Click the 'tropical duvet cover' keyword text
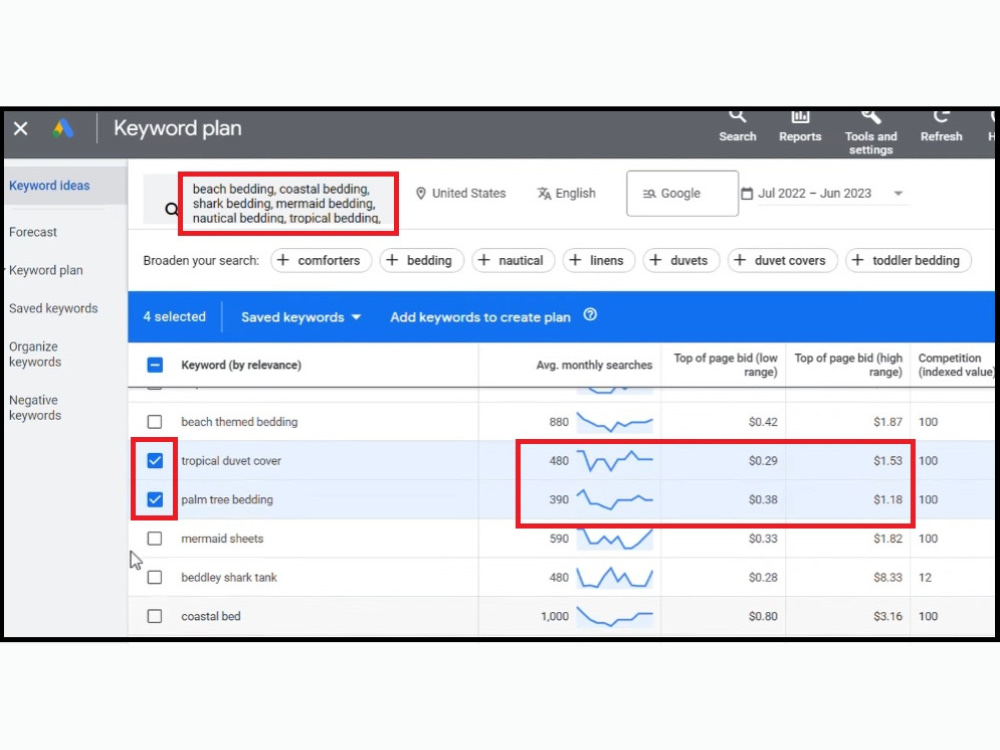 tap(231, 460)
